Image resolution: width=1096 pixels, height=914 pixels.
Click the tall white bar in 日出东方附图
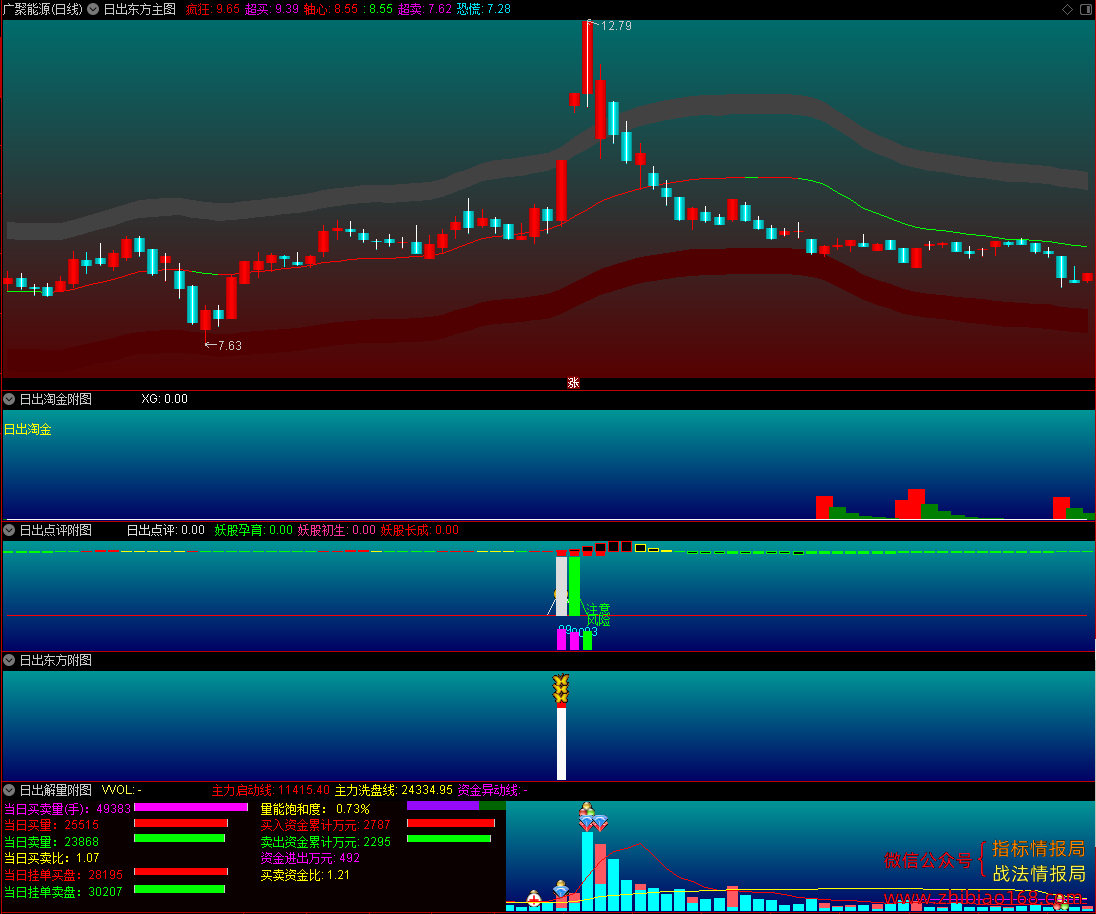561,743
